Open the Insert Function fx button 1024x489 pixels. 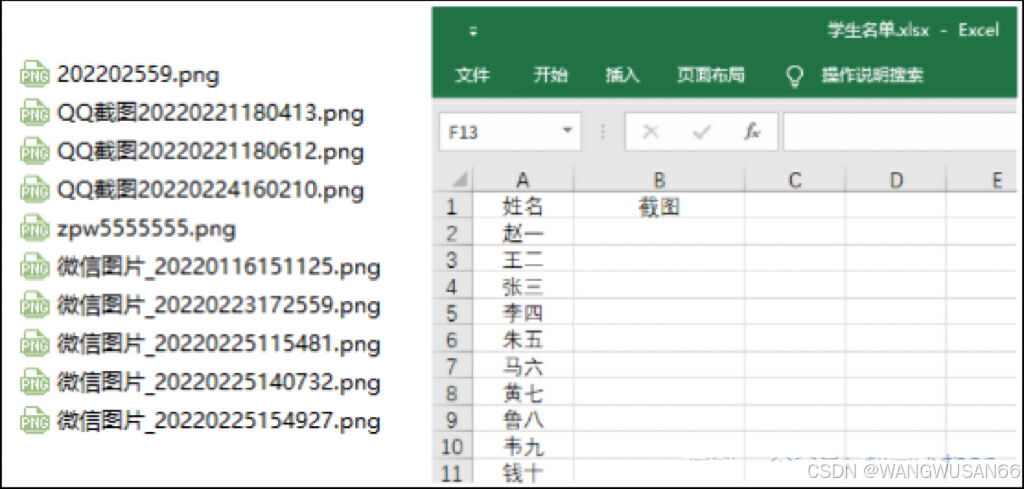(752, 133)
